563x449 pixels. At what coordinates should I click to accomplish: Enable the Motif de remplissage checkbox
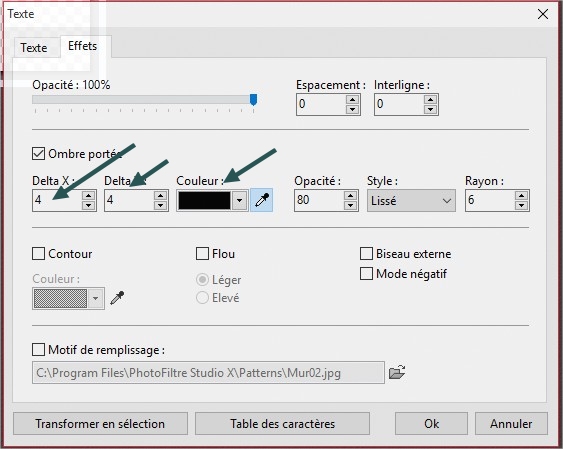pyautogui.click(x=38, y=349)
